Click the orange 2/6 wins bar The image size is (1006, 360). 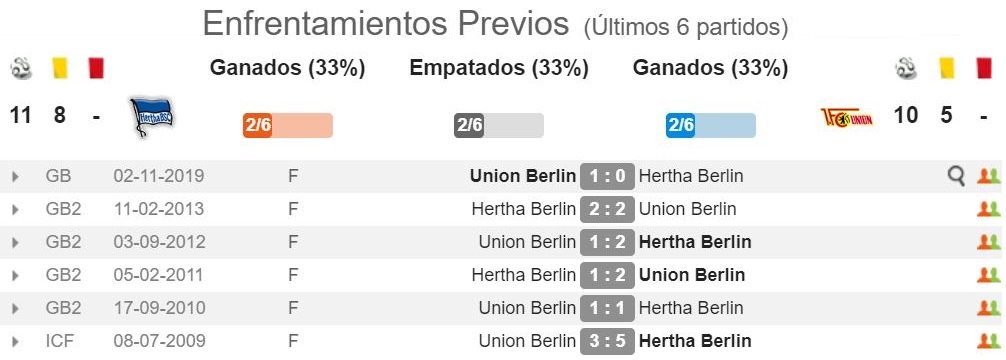point(287,125)
